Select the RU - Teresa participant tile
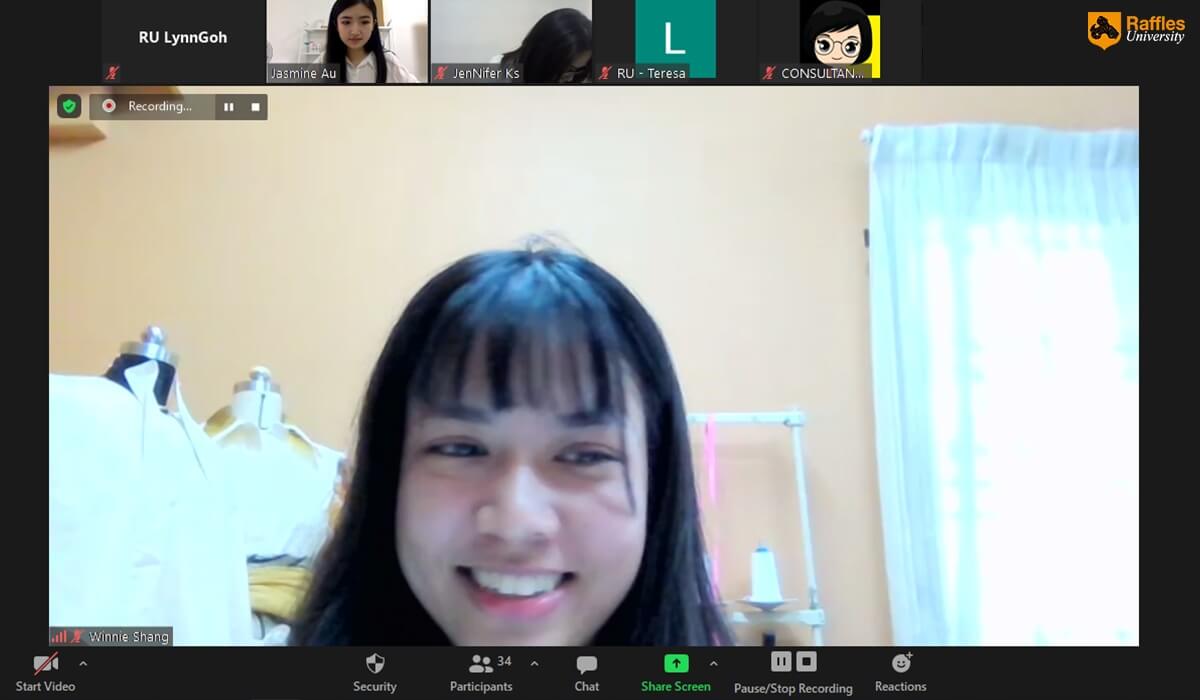Screen dimensions: 1200x700 [675, 41]
